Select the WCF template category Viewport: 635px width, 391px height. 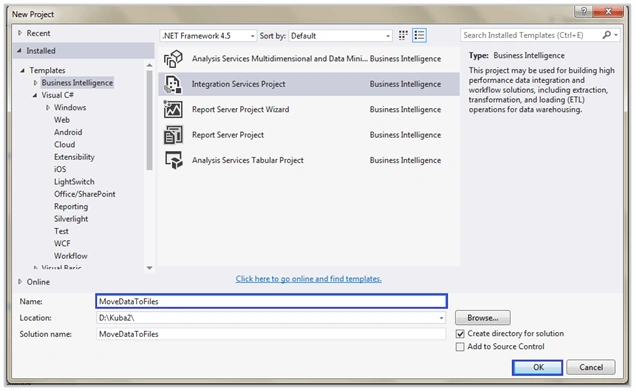click(x=62, y=244)
